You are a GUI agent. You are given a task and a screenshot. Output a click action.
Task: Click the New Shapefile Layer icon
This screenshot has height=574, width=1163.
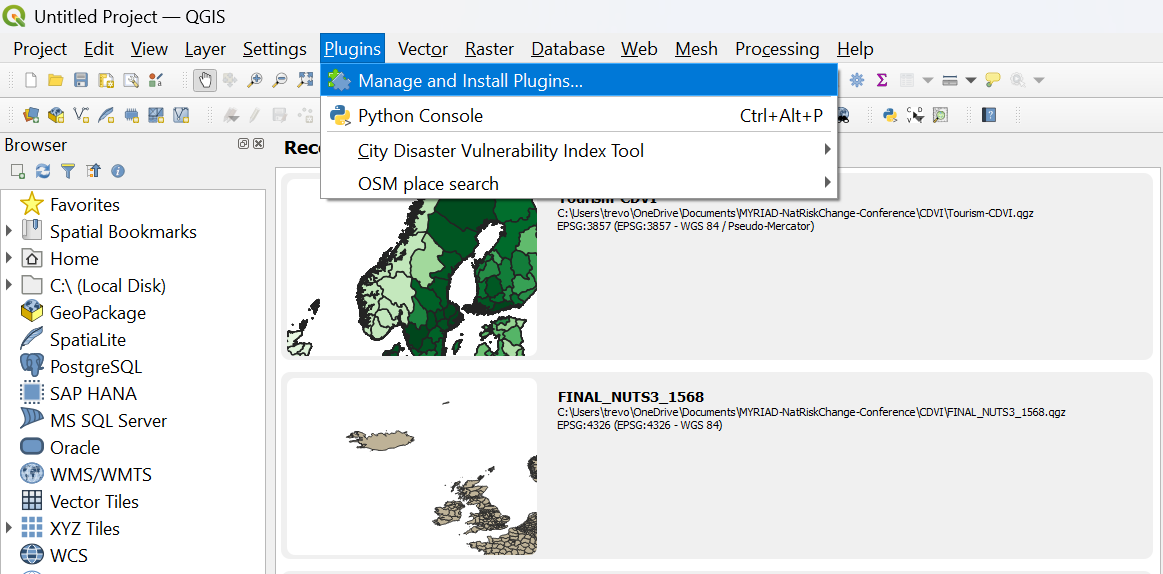tap(81, 115)
